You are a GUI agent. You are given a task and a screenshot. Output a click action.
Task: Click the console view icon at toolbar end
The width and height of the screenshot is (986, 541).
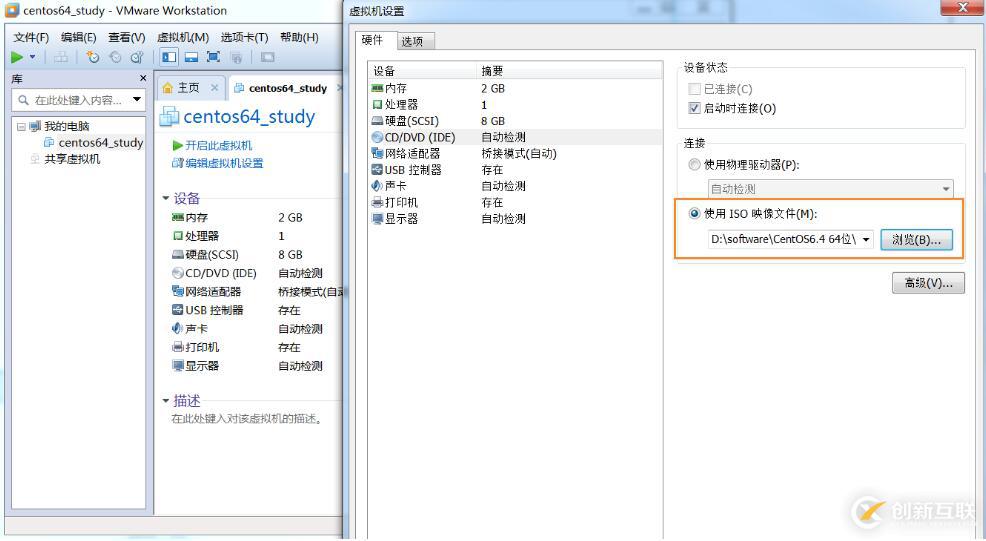[x=267, y=57]
